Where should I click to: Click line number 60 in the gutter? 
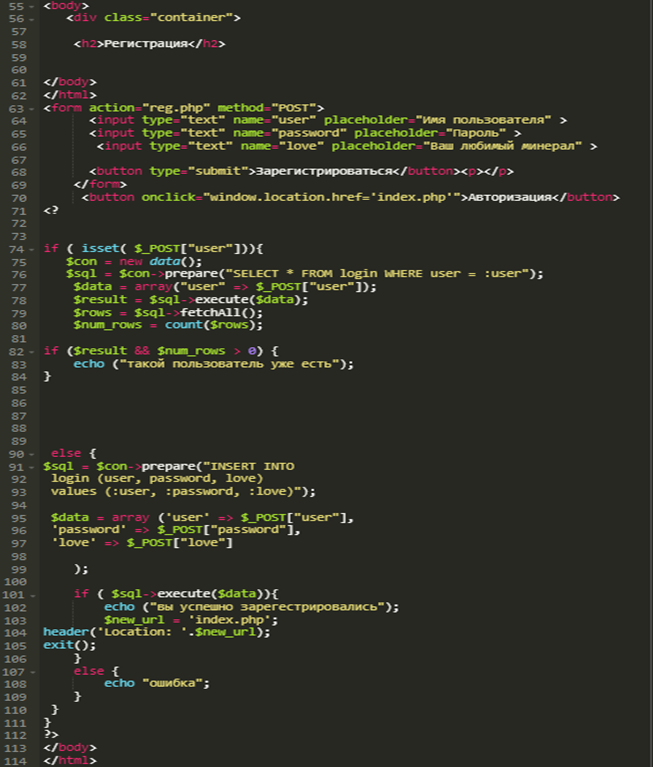19,70
